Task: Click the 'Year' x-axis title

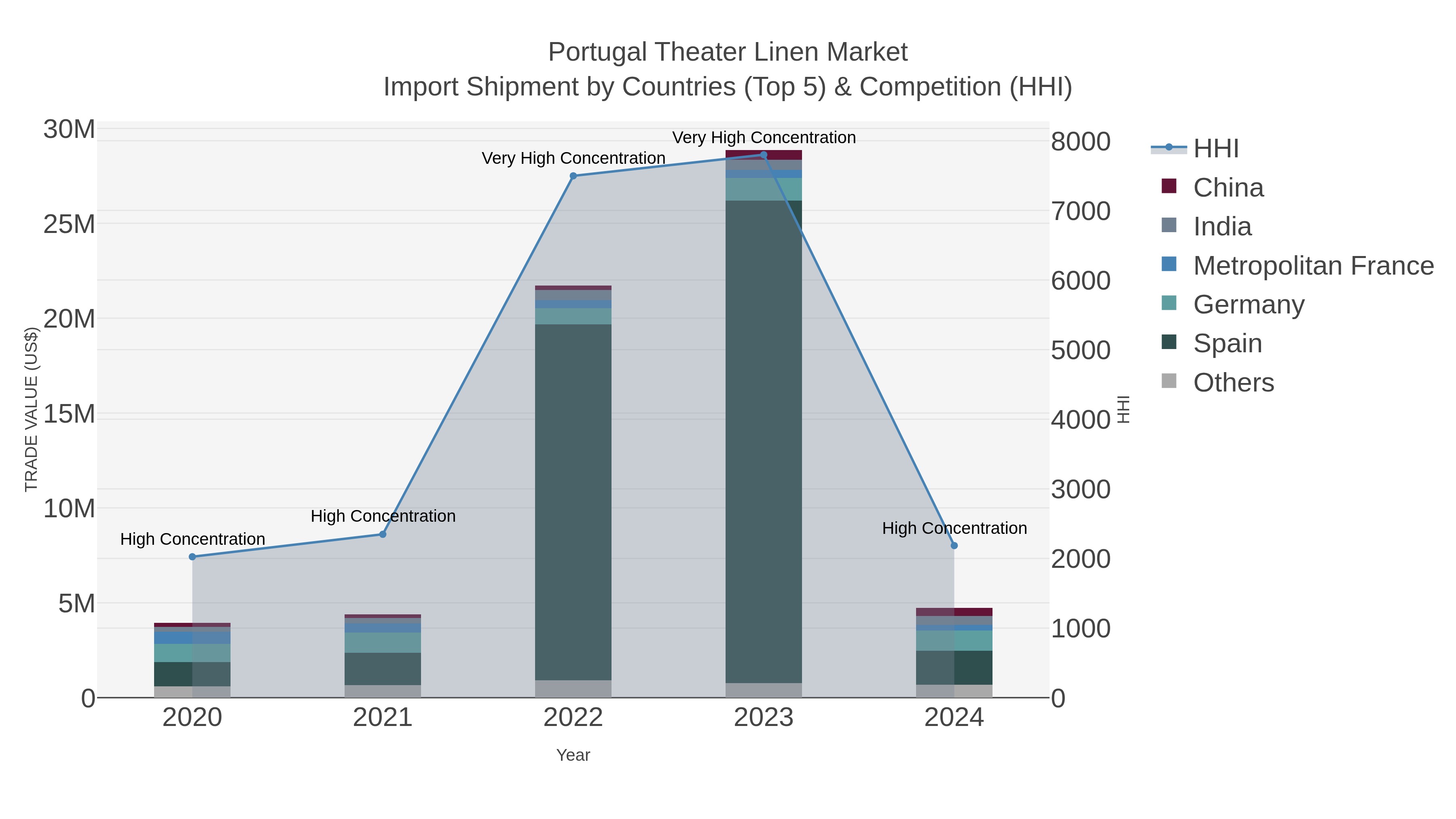Action: (x=573, y=755)
